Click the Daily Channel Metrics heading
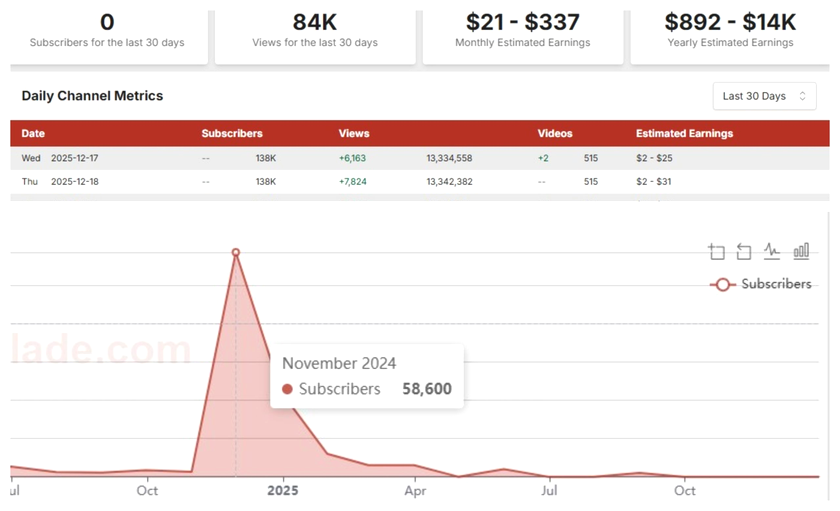Screen dimensions: 840x511 pyautogui.click(x=92, y=96)
